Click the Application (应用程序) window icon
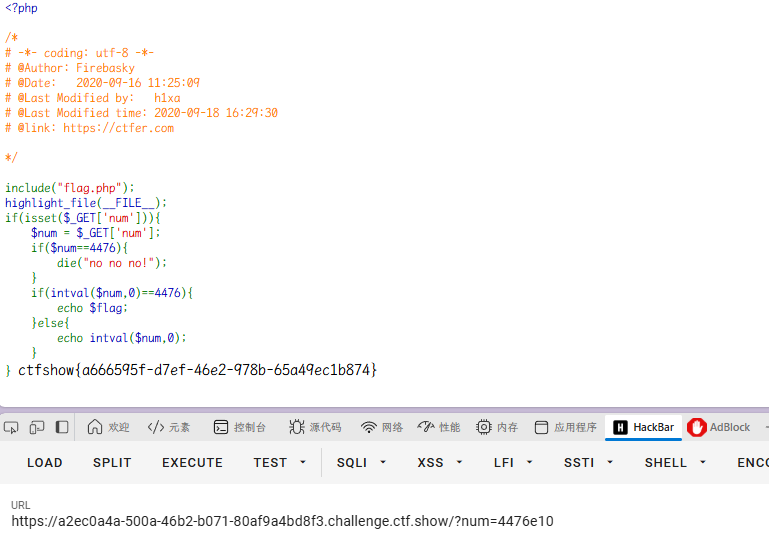Screen dimensions: 769x537 pos(541,427)
